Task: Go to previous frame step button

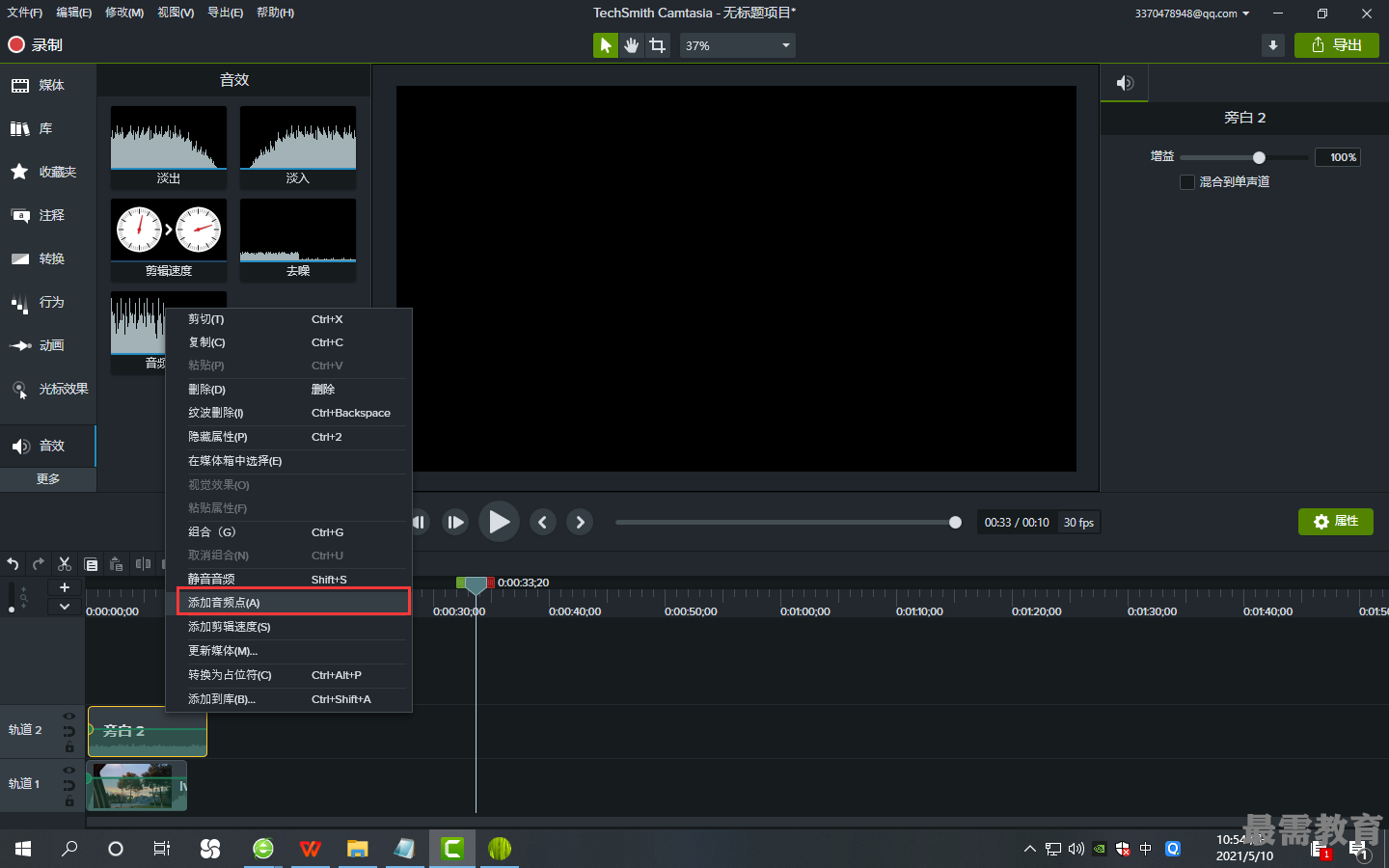Action: (419, 523)
